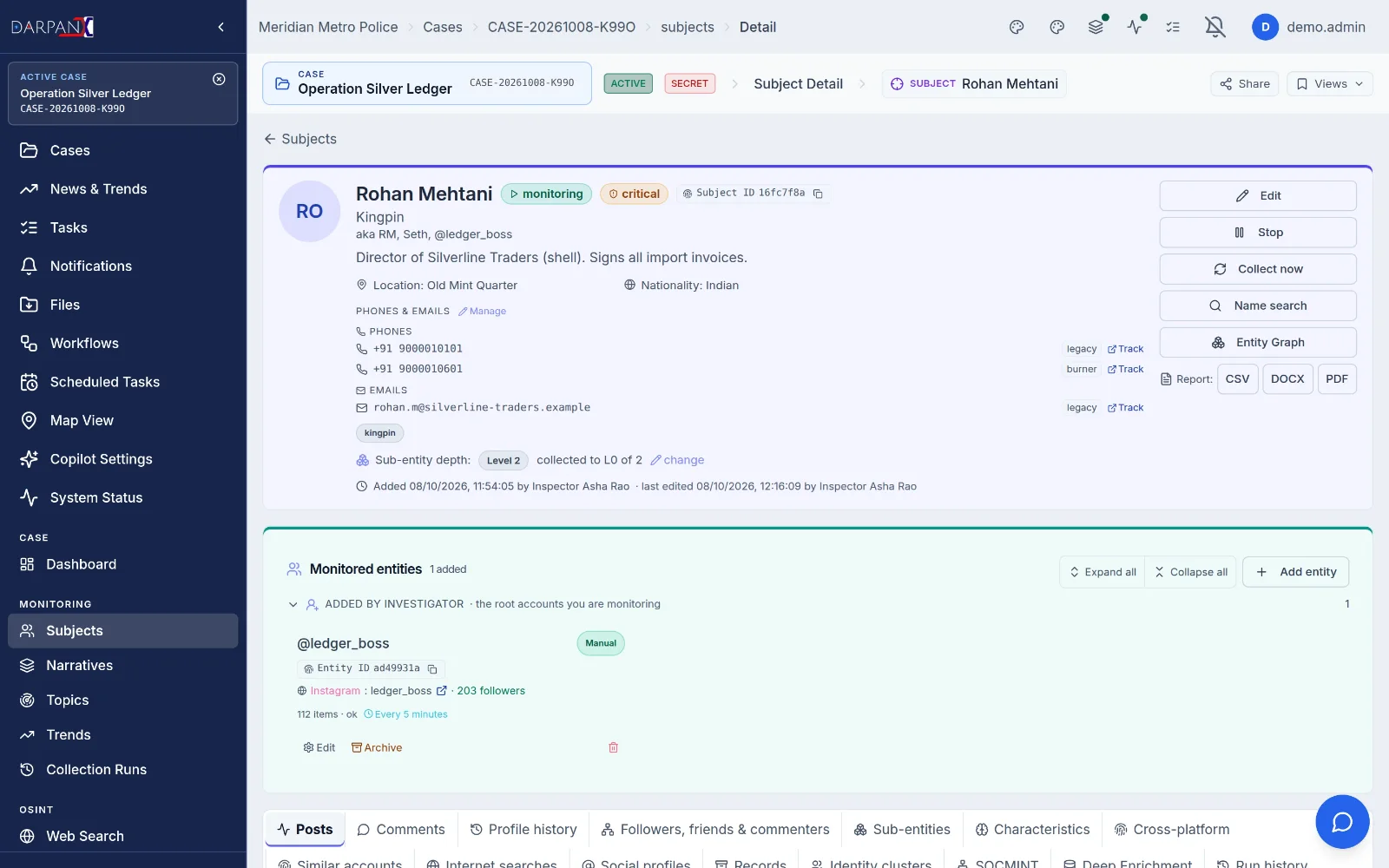Open Workflows in the sidebar
The height and width of the screenshot is (868, 1389).
(x=123, y=344)
